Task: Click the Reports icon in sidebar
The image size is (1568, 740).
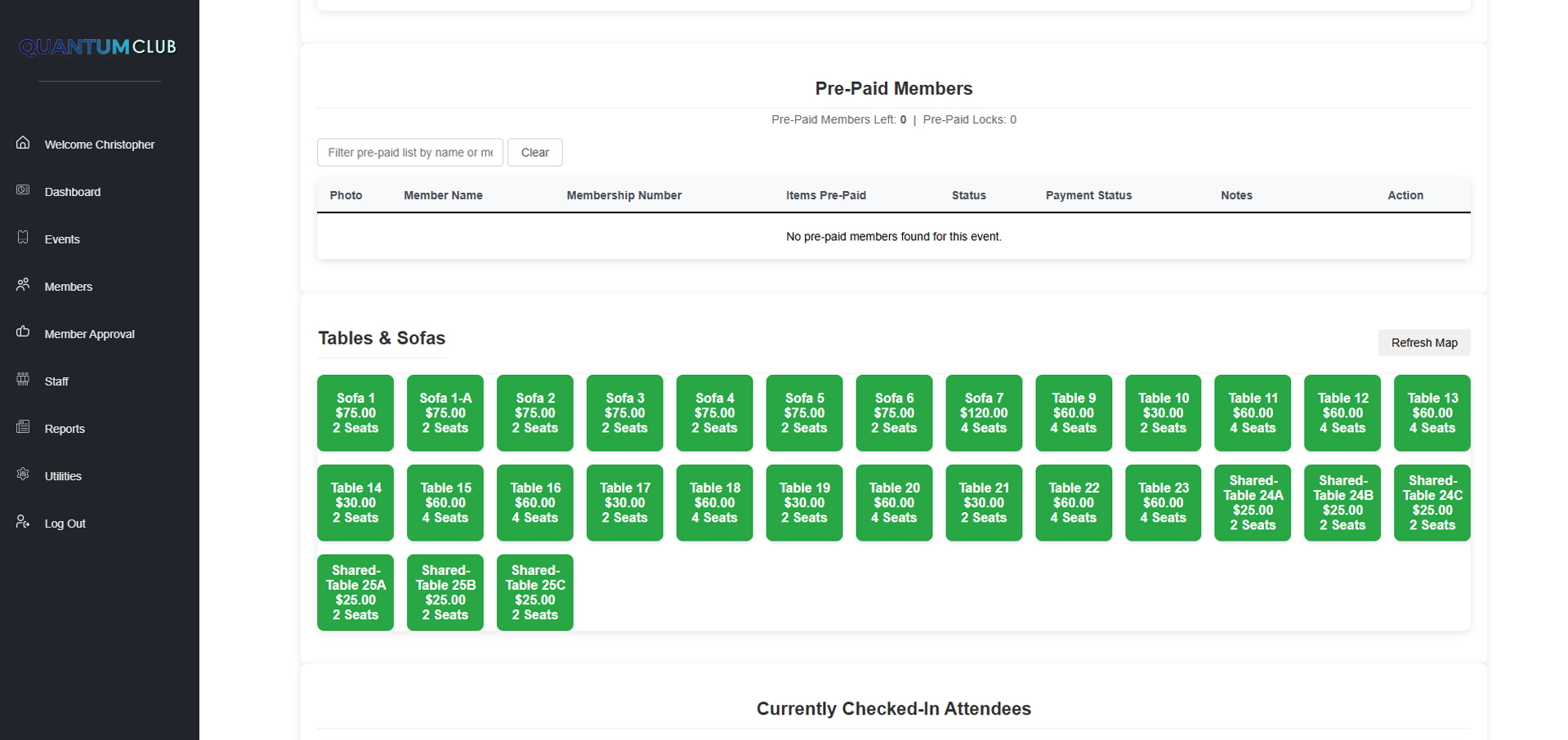Action: (23, 427)
